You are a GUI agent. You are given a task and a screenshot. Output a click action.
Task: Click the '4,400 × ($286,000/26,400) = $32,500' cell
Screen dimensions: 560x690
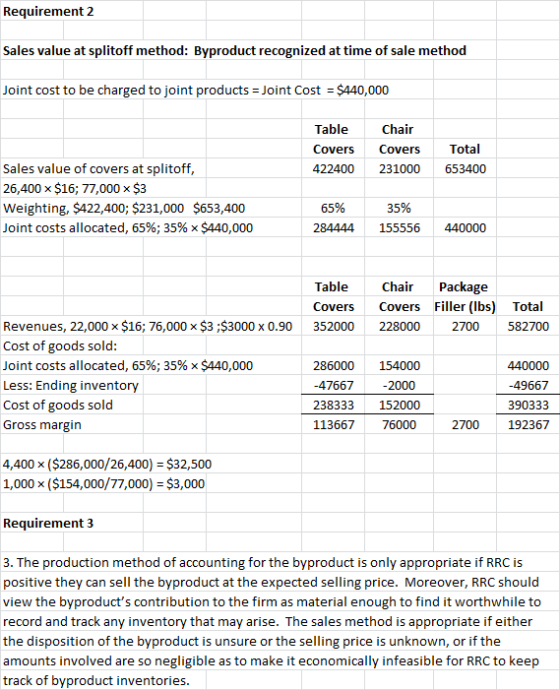(x=107, y=464)
